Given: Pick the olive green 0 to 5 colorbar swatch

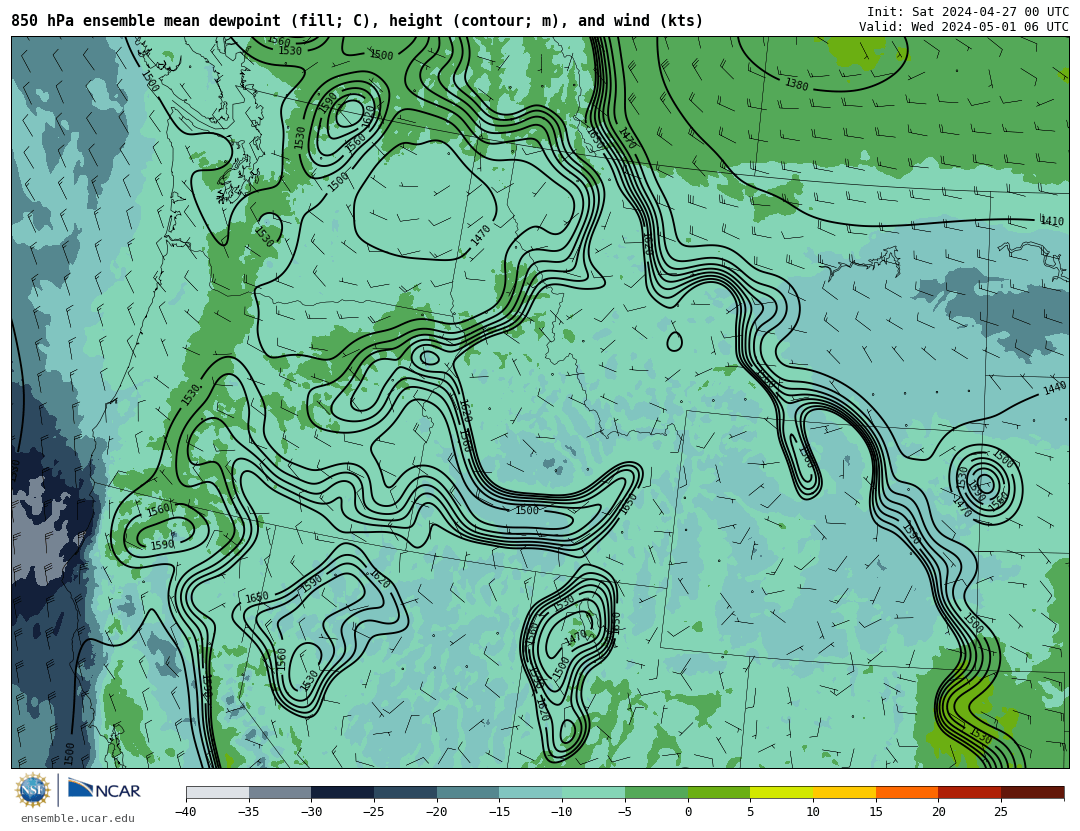Looking at the screenshot, I should click(719, 792).
